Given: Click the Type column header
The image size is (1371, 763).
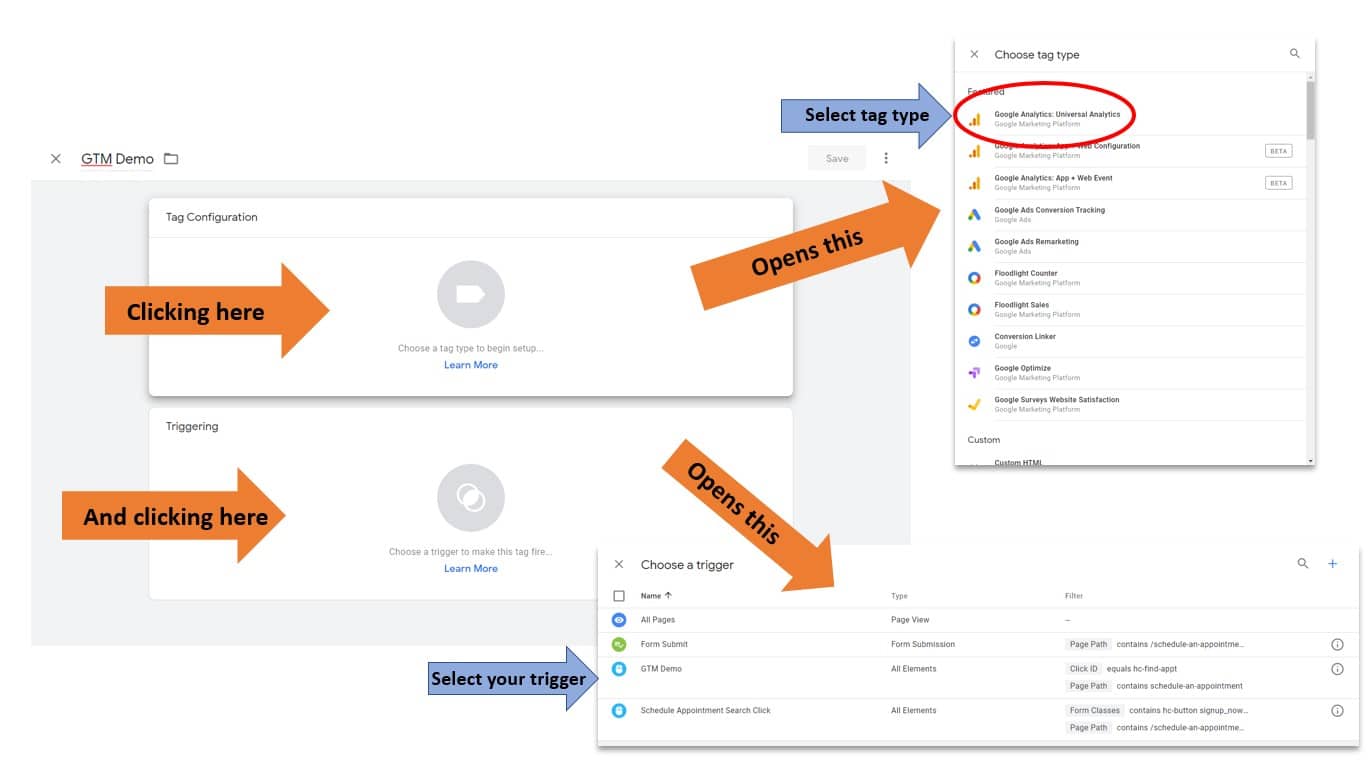Looking at the screenshot, I should tap(899, 596).
